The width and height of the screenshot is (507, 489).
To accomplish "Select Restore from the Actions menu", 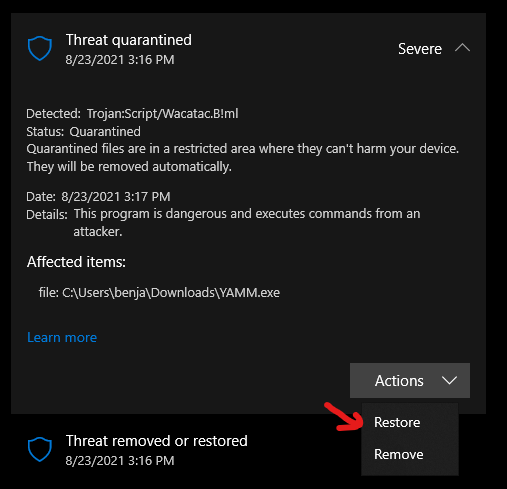I will 397,422.
